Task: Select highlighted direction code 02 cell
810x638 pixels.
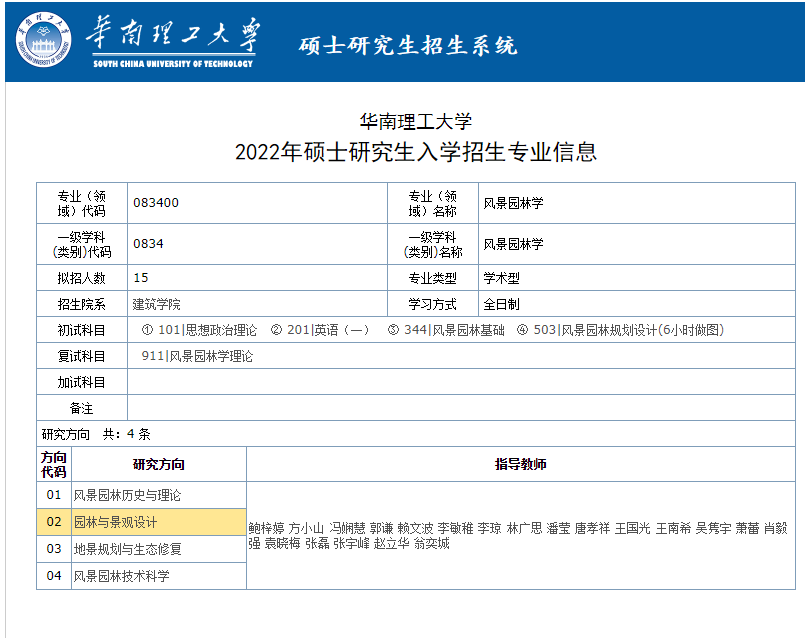Action: point(54,522)
